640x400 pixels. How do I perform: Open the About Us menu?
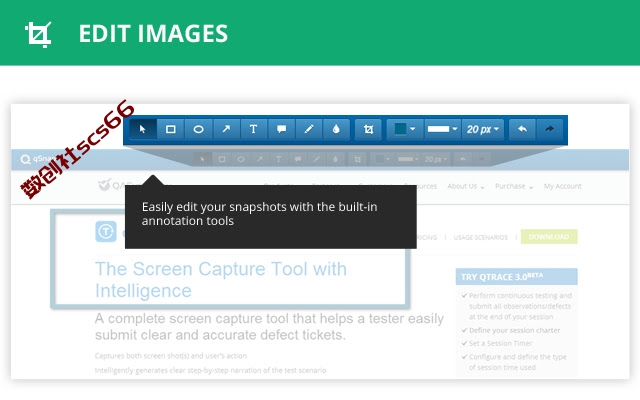point(466,187)
